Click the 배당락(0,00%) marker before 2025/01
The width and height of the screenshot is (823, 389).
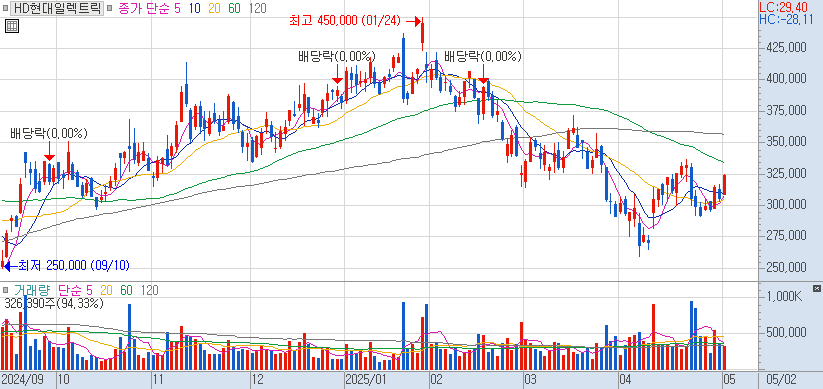pos(336,56)
